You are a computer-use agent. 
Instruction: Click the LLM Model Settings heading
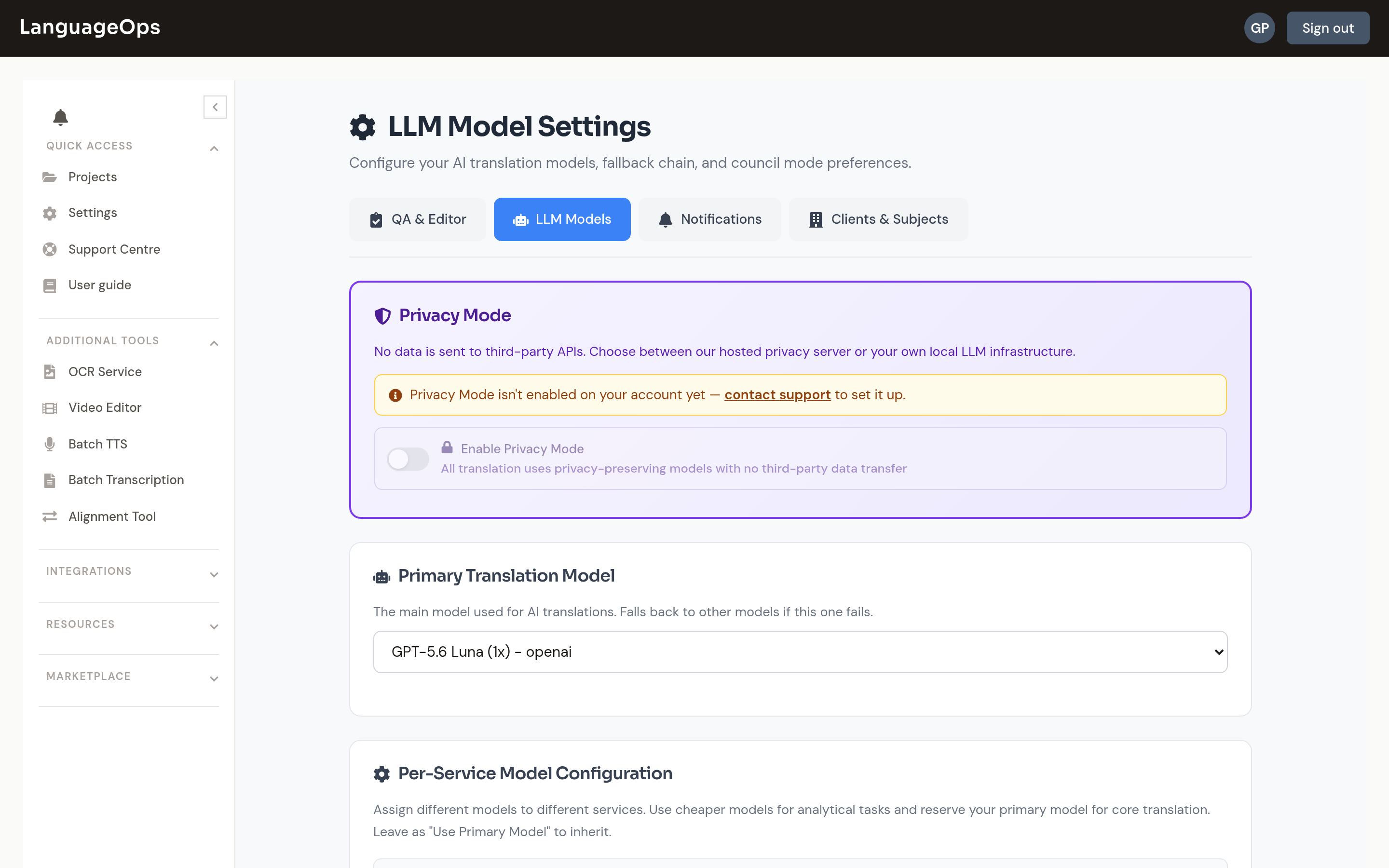click(519, 127)
